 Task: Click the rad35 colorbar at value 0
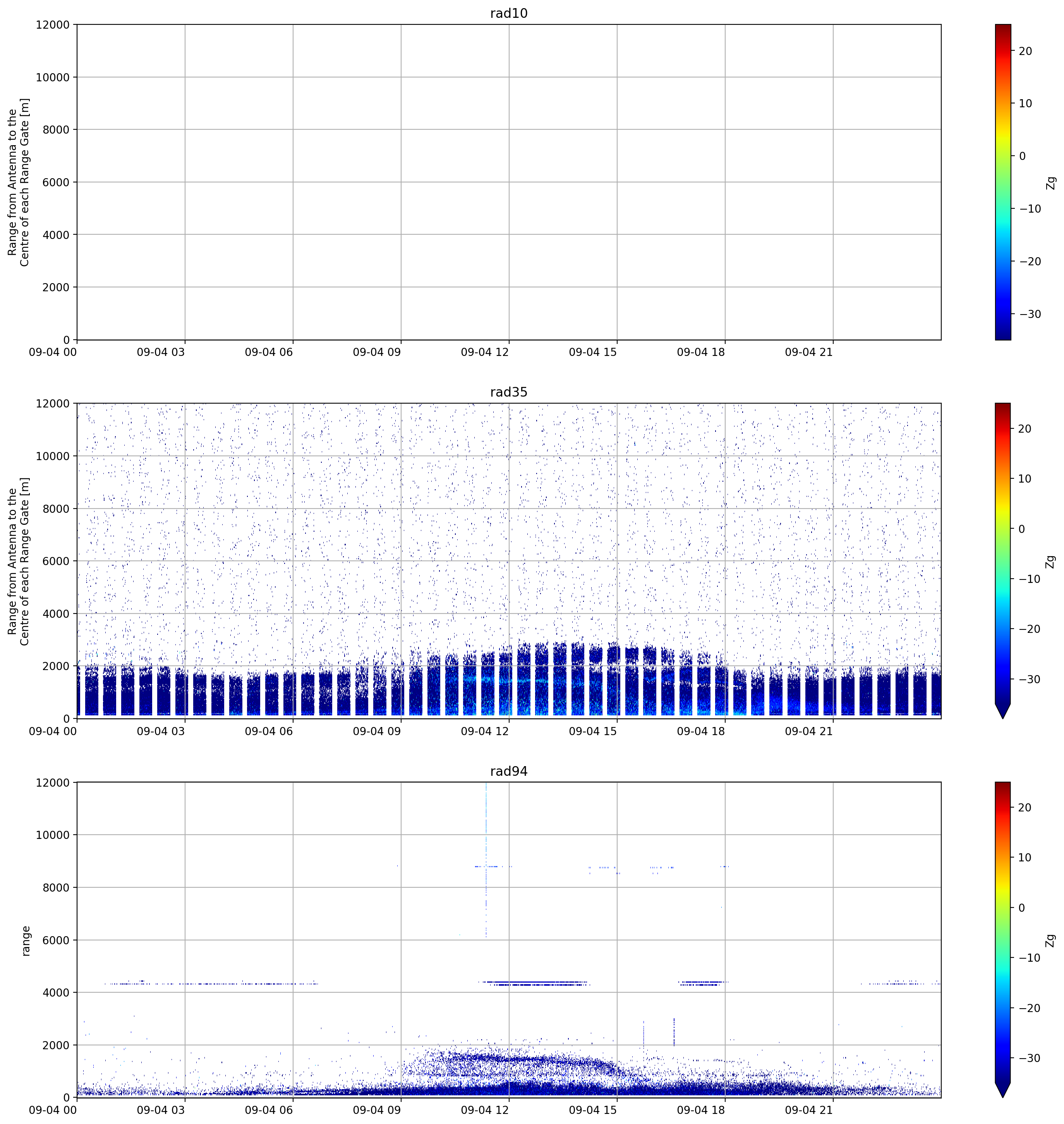(1003, 529)
